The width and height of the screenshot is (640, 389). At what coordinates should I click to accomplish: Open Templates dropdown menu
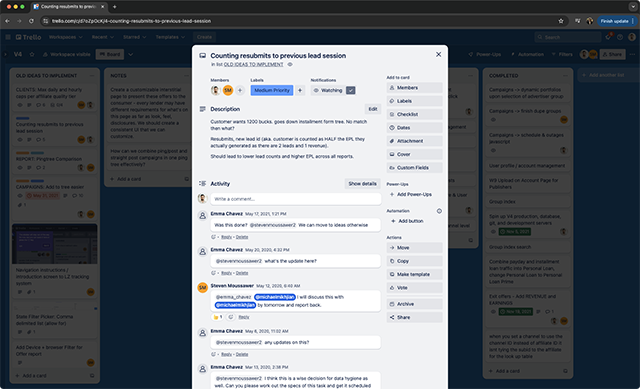point(170,37)
